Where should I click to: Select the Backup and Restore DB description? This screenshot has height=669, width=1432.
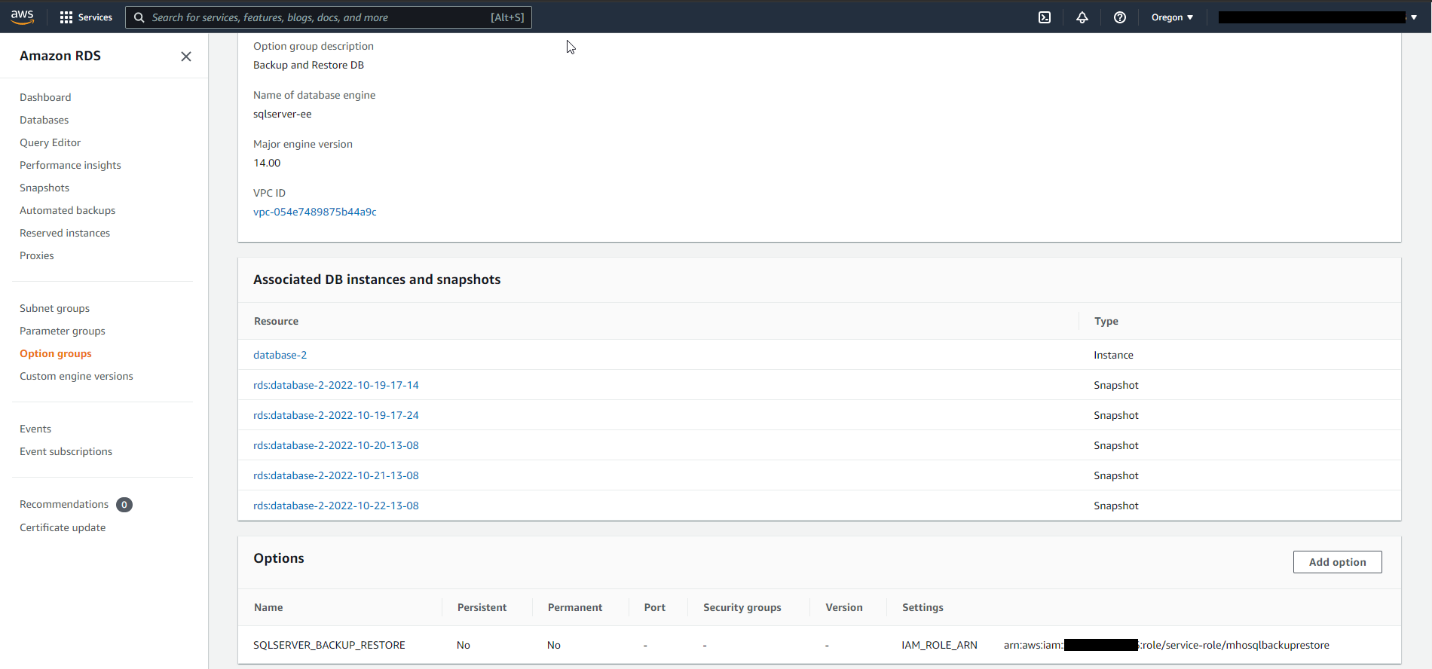click(309, 65)
